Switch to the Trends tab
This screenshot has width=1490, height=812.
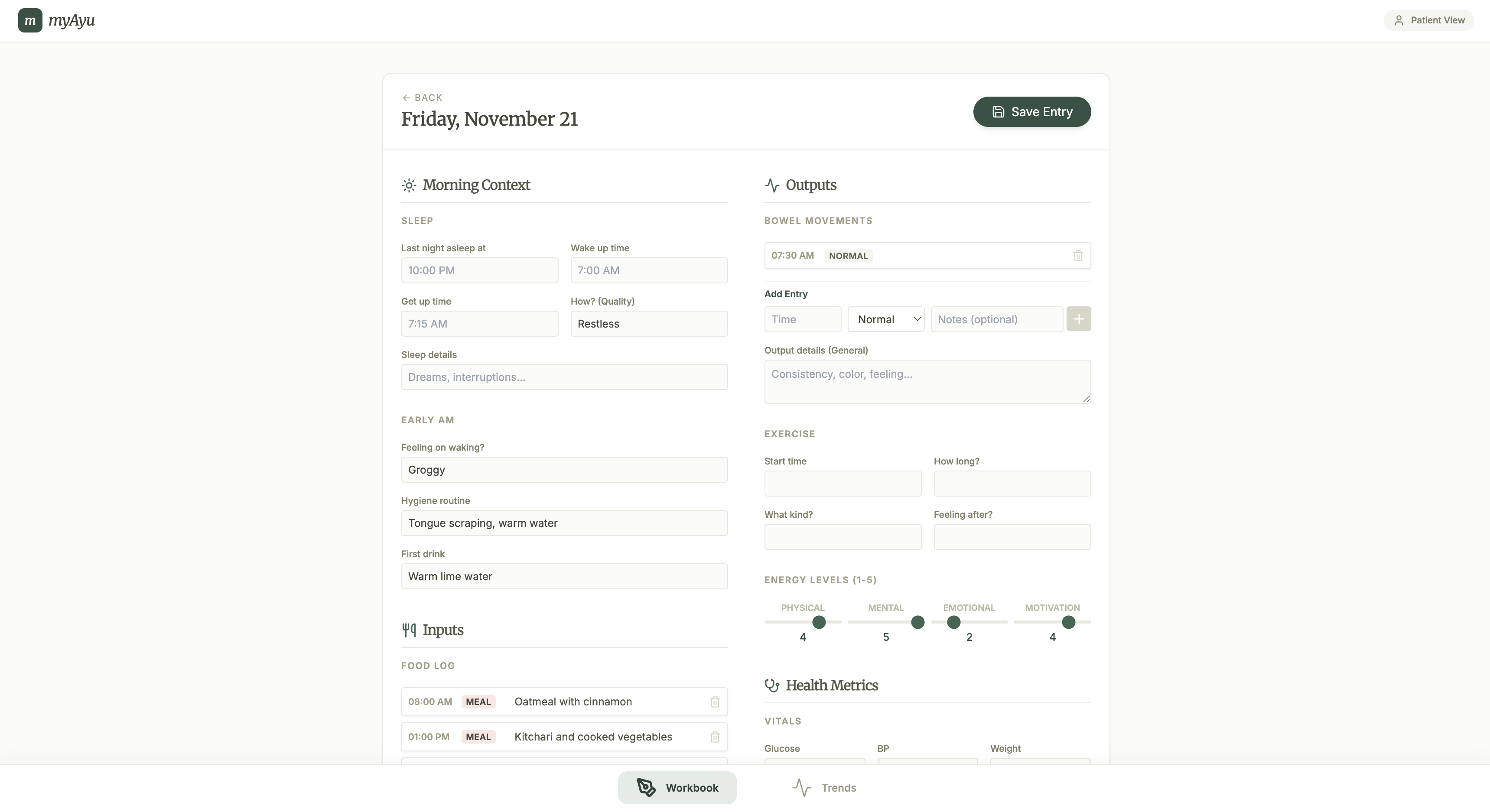point(824,788)
